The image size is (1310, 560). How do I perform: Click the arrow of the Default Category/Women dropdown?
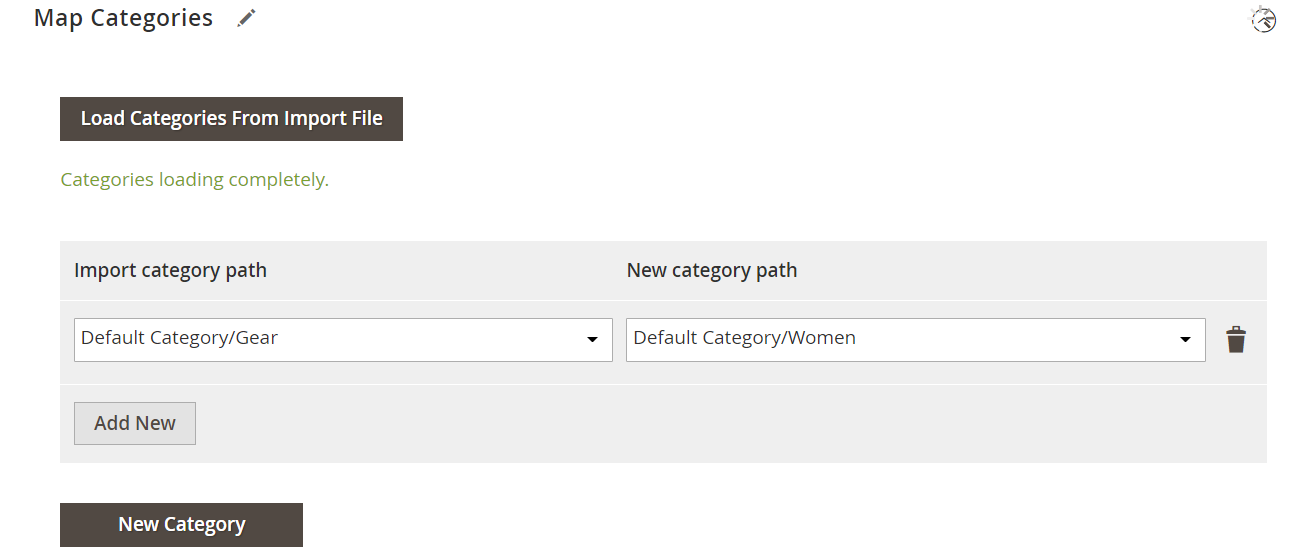click(1185, 340)
